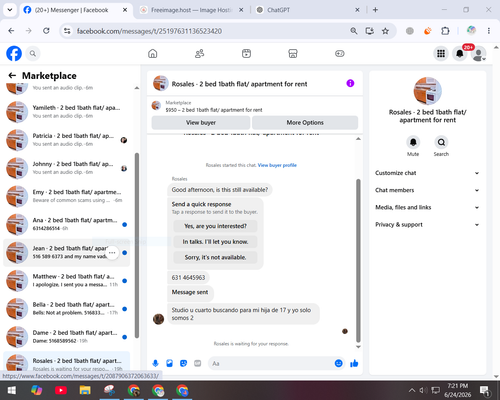Open the Friends icon in top navigation
Screen dimensions: 500x400
(x=199, y=53)
